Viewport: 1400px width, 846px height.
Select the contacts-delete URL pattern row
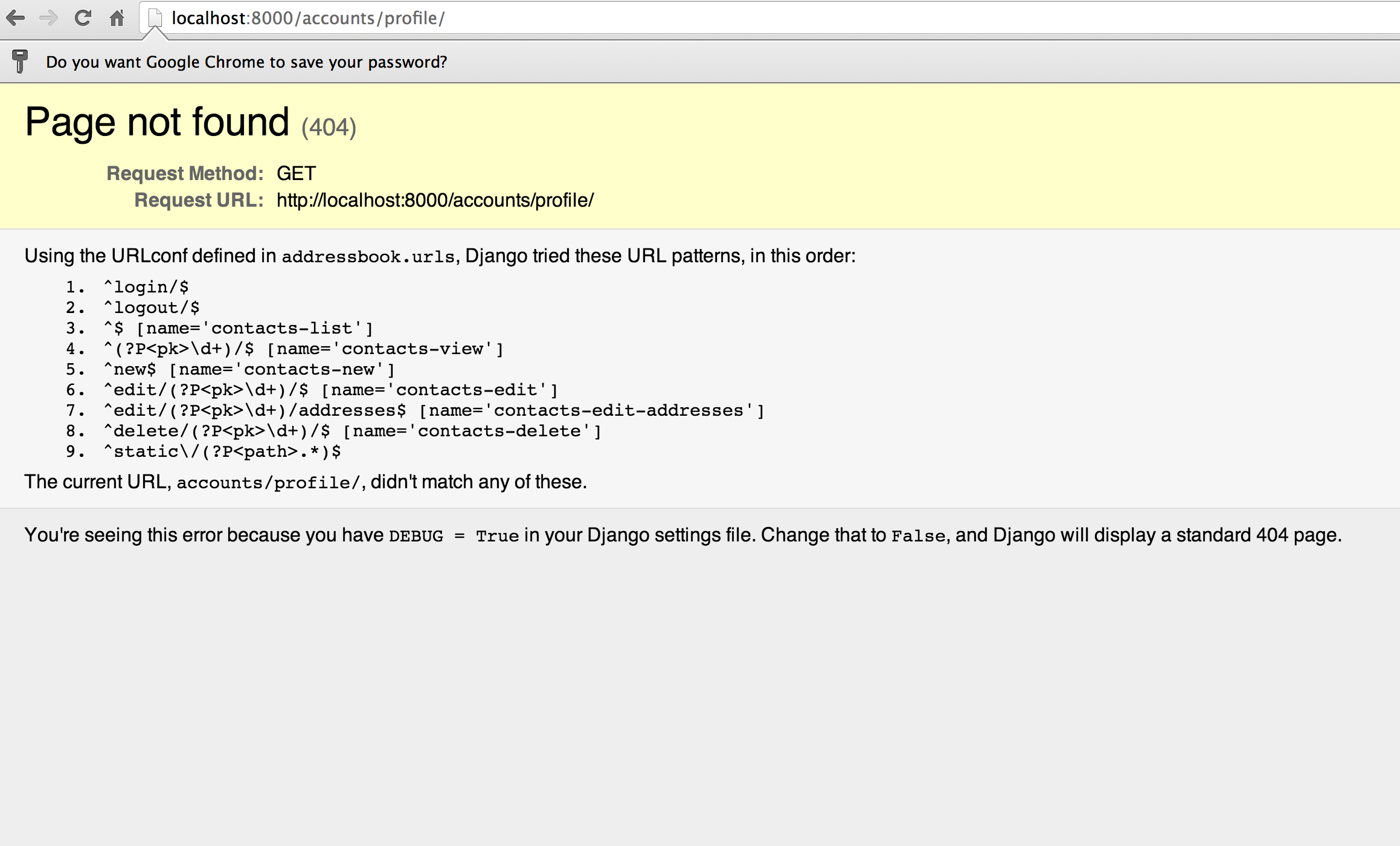(353, 431)
